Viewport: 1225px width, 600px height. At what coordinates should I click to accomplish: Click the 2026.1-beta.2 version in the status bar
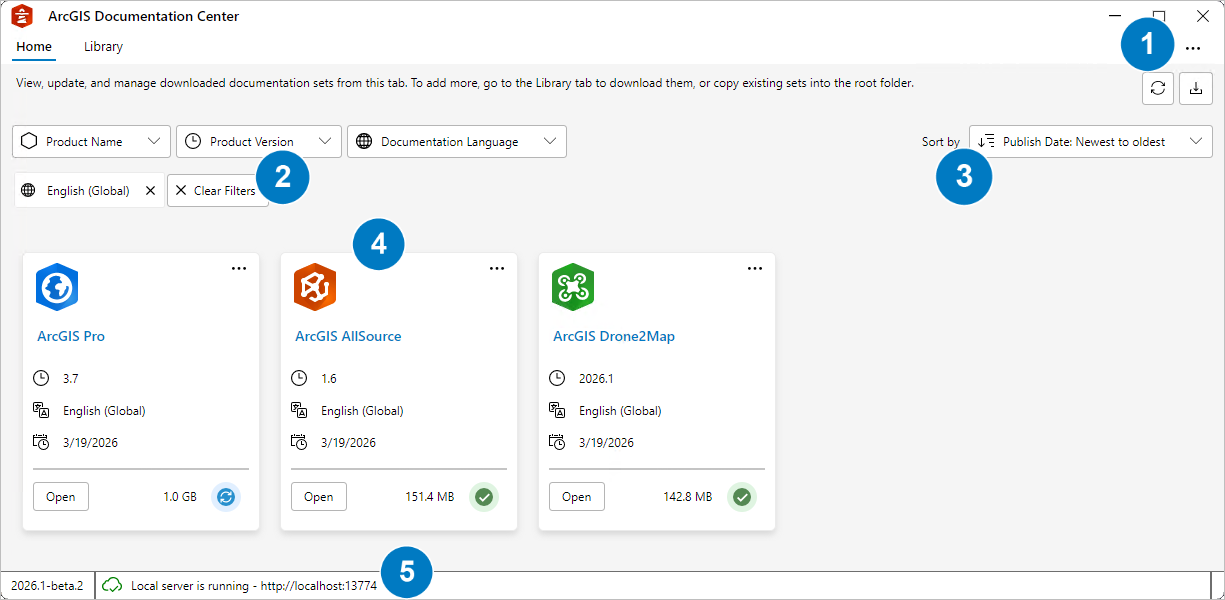[47, 585]
